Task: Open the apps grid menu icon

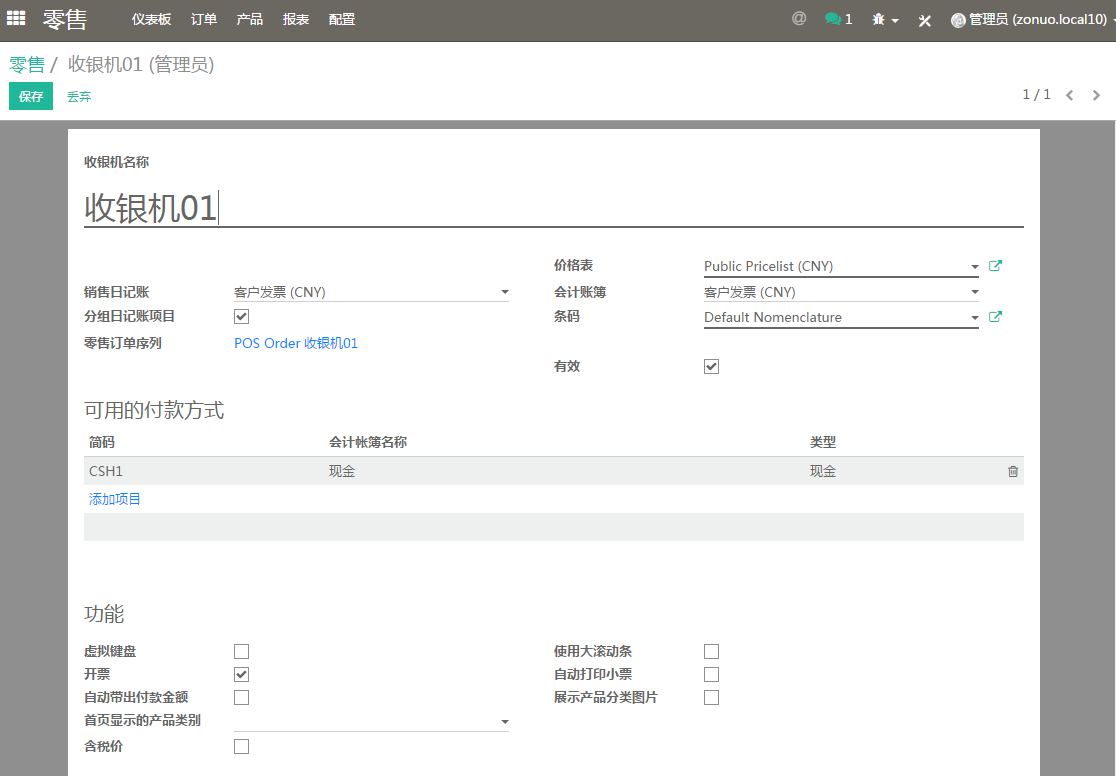Action: pyautogui.click(x=16, y=19)
